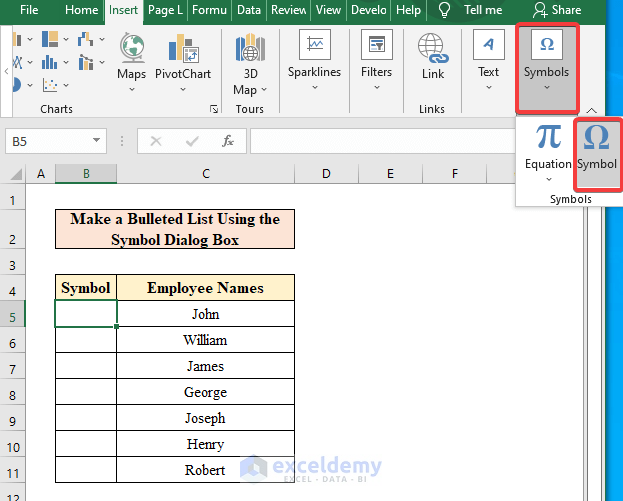Insert a Link using the globe icon
This screenshot has width=623, height=501.
(433, 48)
